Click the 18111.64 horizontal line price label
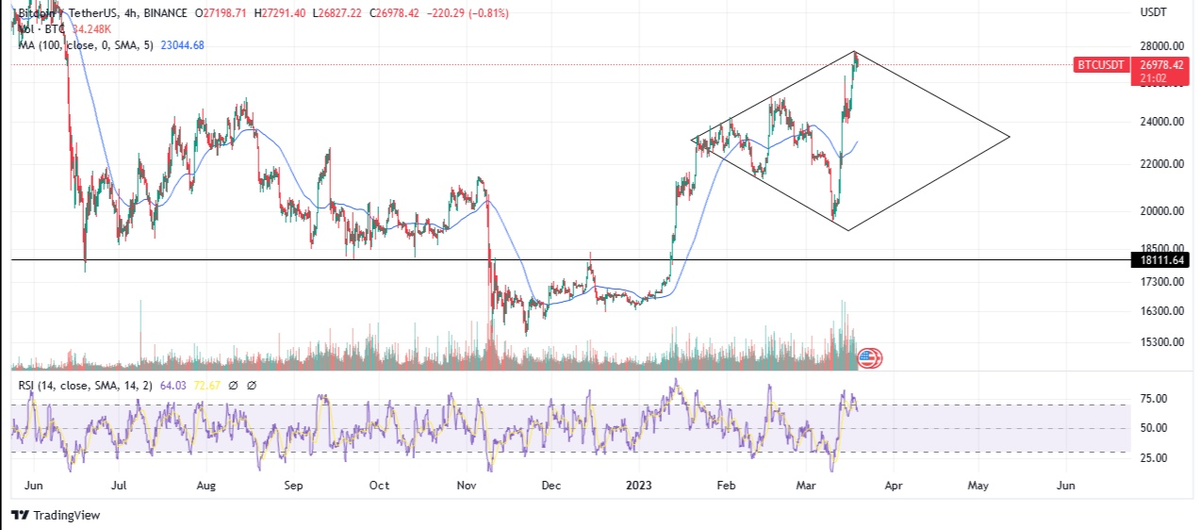 [x=1162, y=260]
